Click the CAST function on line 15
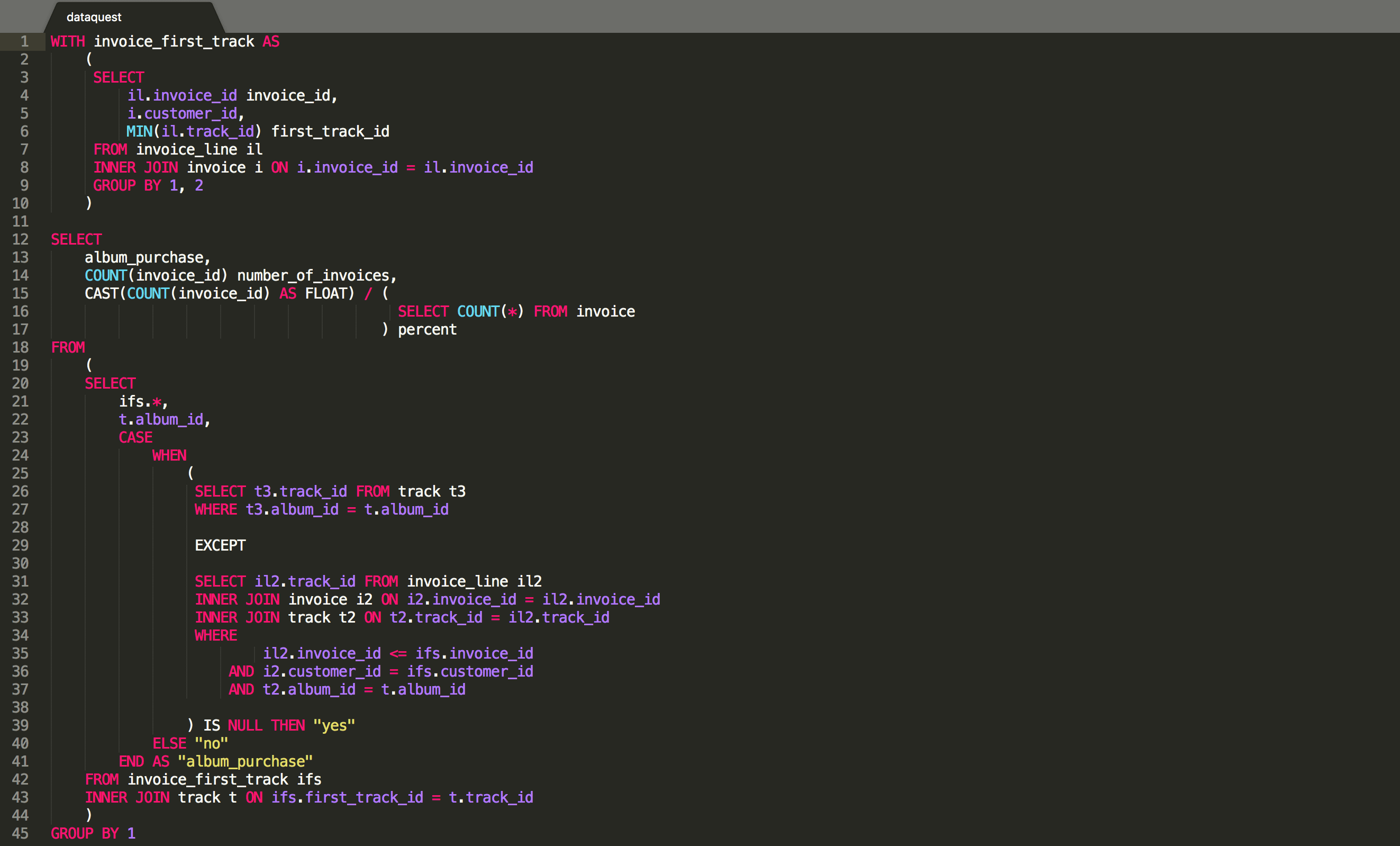The height and width of the screenshot is (846, 1400). click(x=102, y=293)
